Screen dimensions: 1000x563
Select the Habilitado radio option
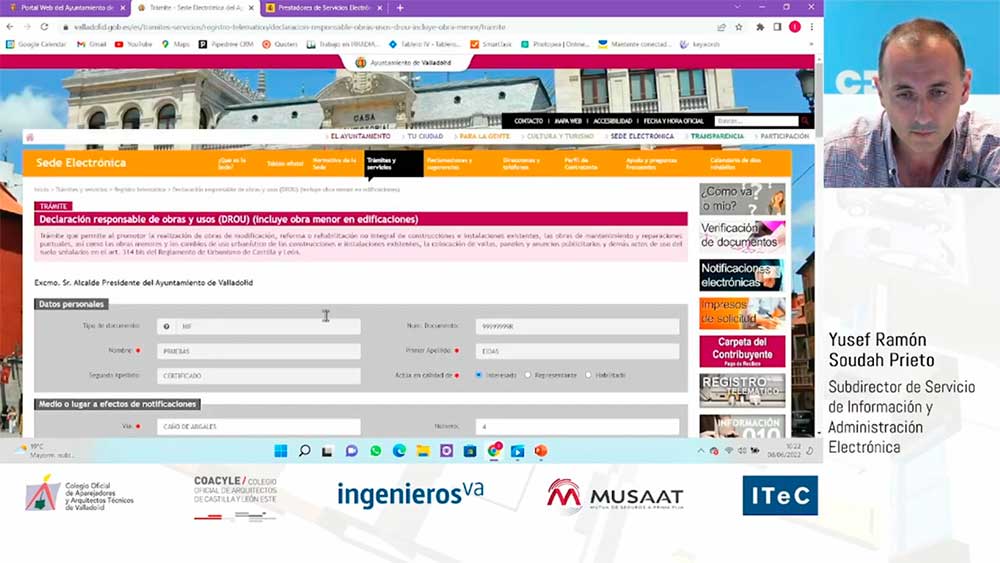click(588, 375)
